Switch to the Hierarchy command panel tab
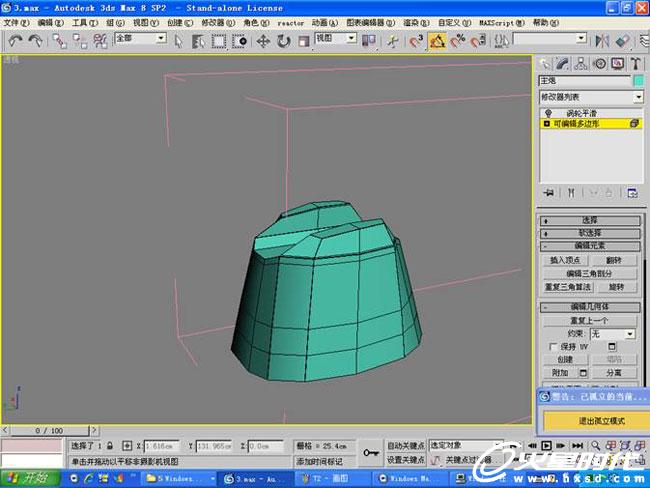This screenshot has height=488, width=650. click(581, 64)
